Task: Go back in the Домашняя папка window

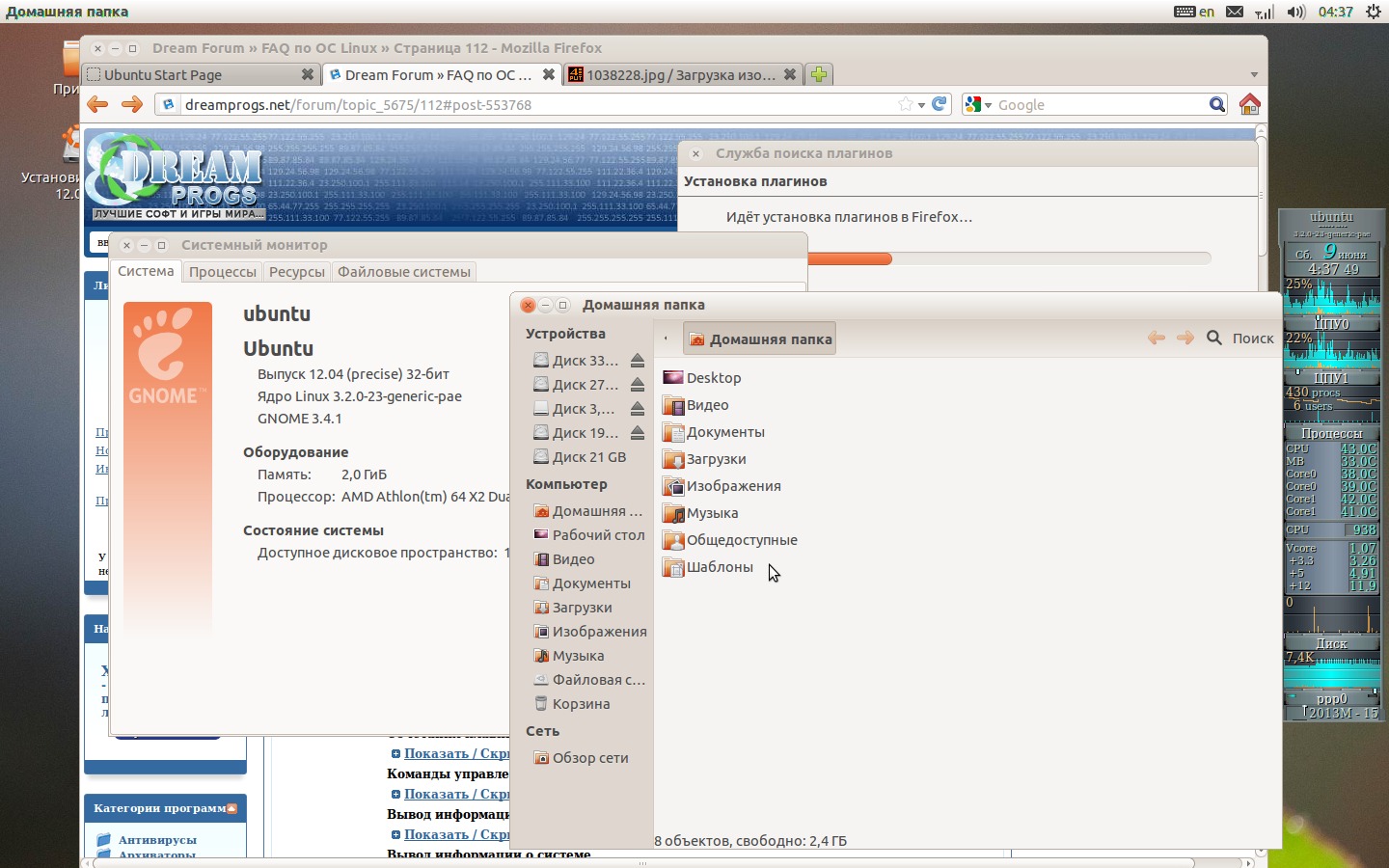Action: pyautogui.click(x=1157, y=338)
